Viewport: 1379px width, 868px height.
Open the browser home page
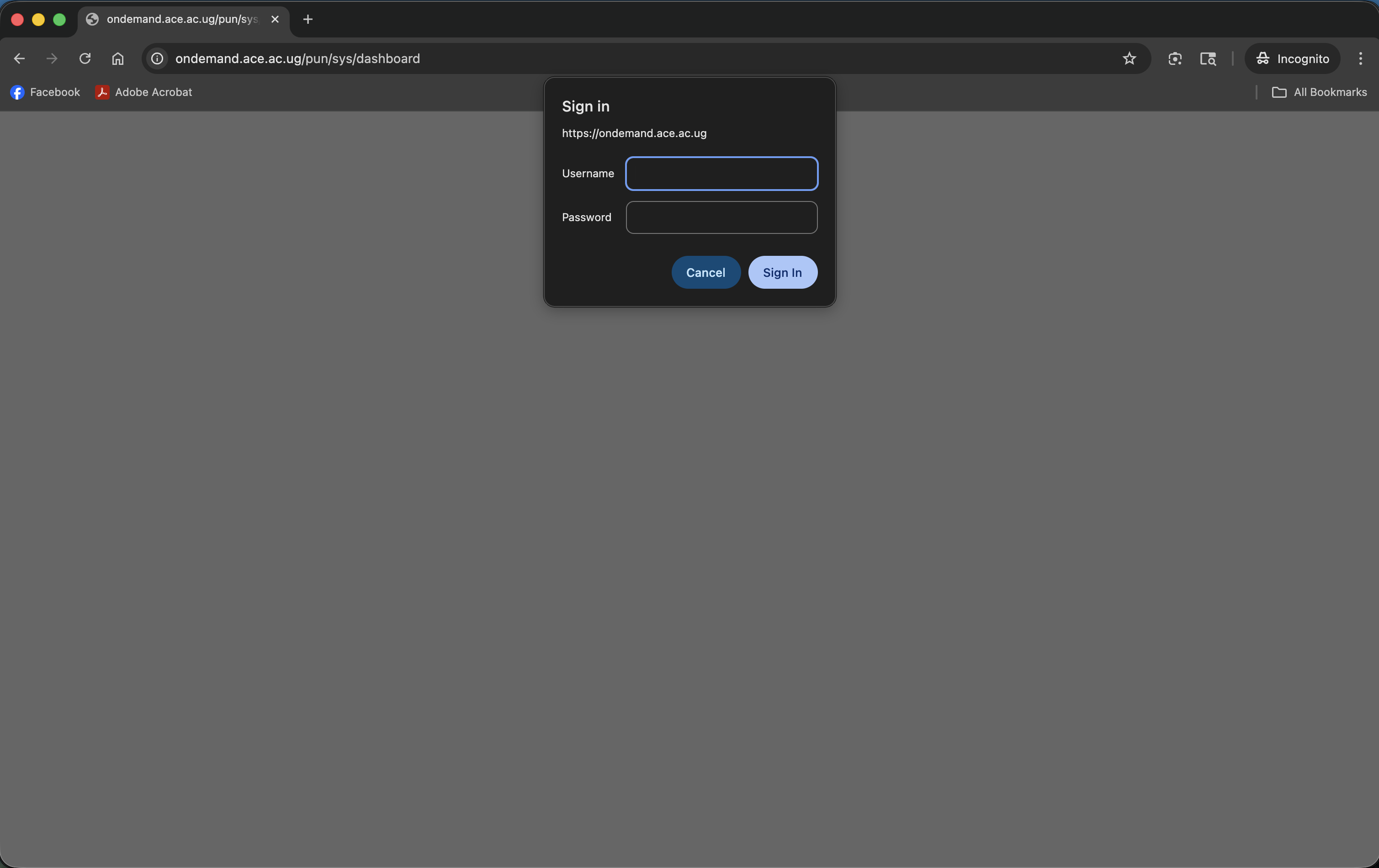click(x=117, y=58)
